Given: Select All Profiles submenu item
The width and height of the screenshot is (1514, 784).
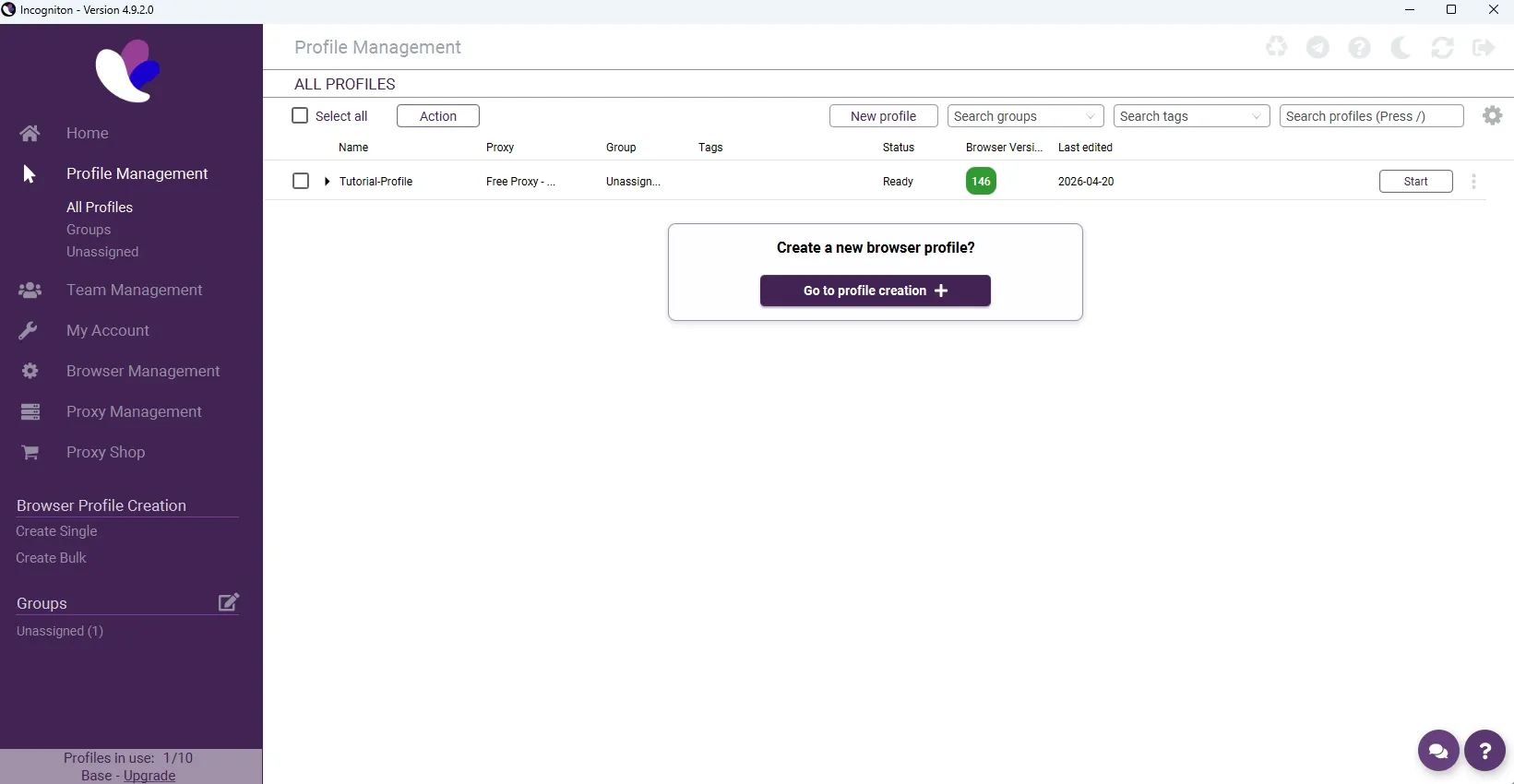Looking at the screenshot, I should click(100, 208).
